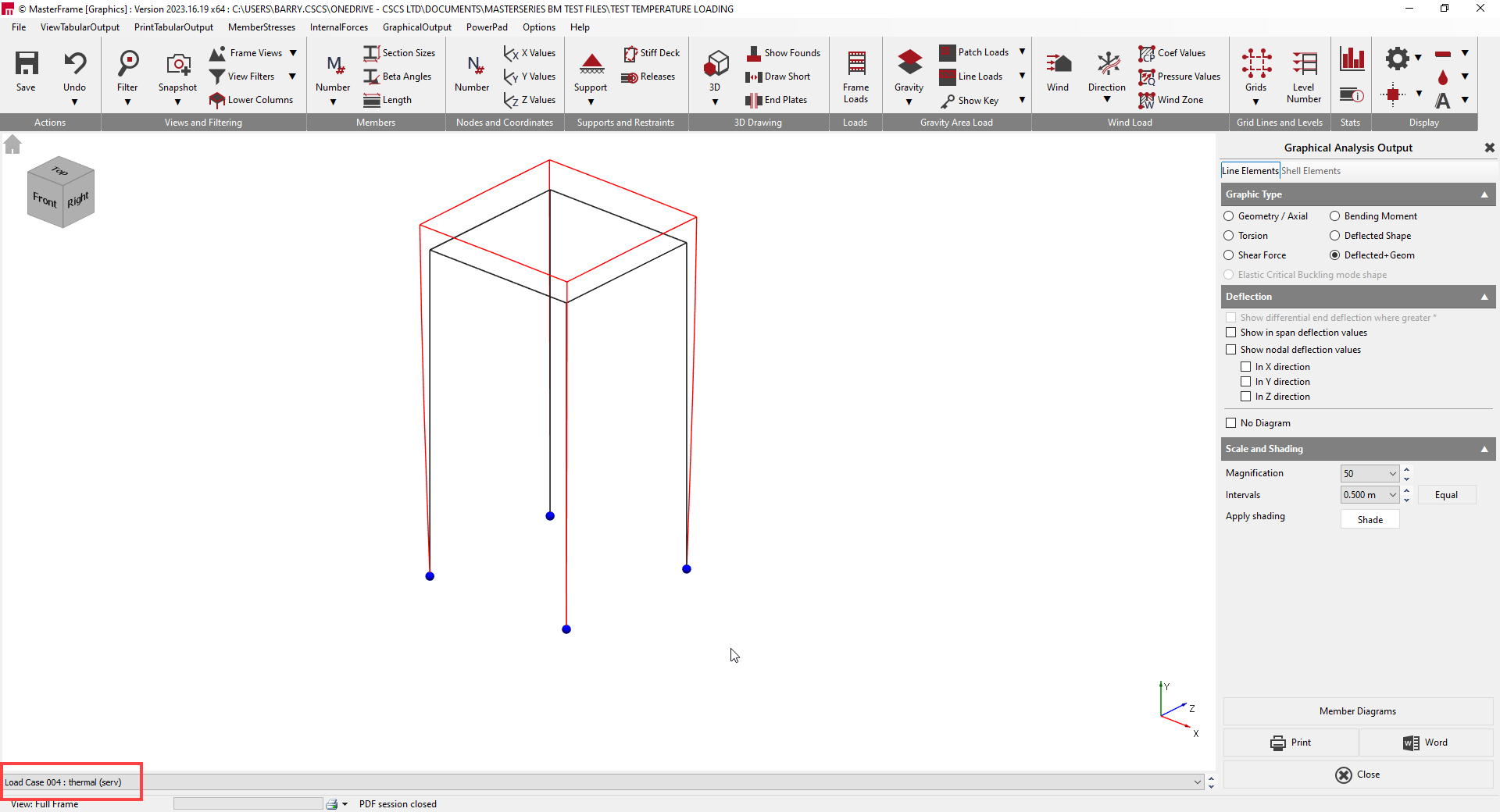The width and height of the screenshot is (1500, 812).
Task: Take a Snapshot of the view
Action: 178,63
